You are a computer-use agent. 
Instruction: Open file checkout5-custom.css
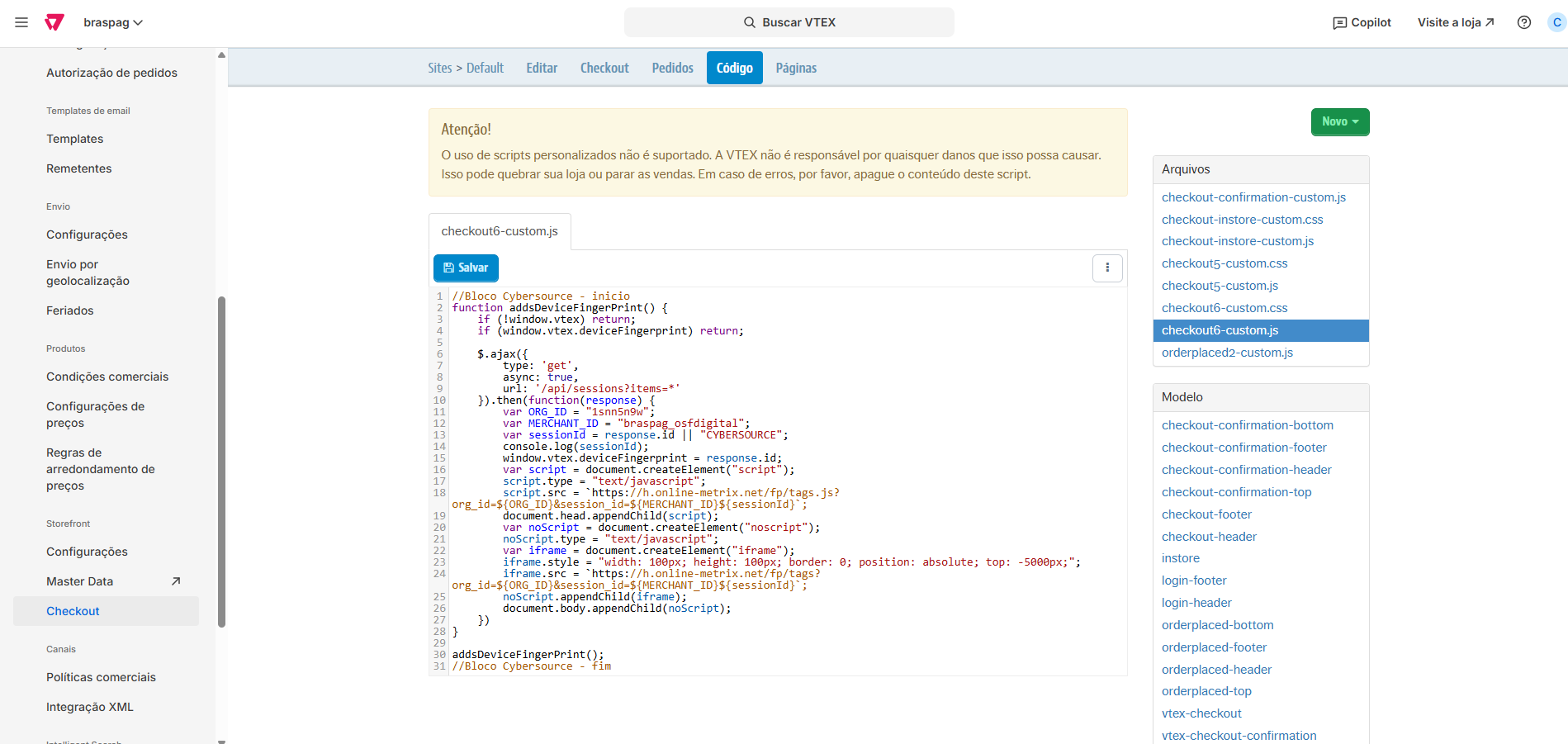[x=1225, y=263]
